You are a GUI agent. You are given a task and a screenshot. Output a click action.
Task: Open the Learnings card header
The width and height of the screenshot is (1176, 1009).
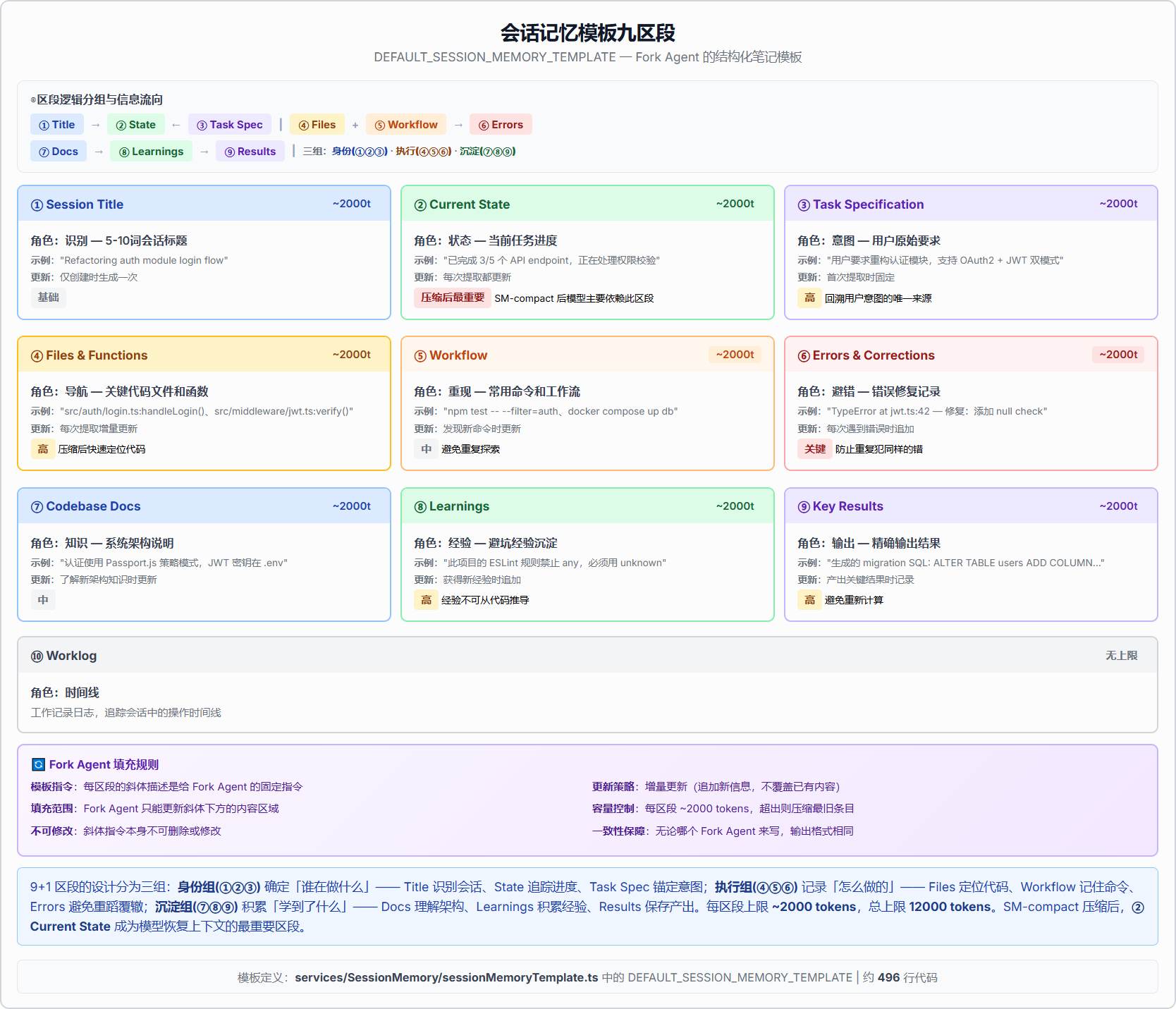coord(587,506)
